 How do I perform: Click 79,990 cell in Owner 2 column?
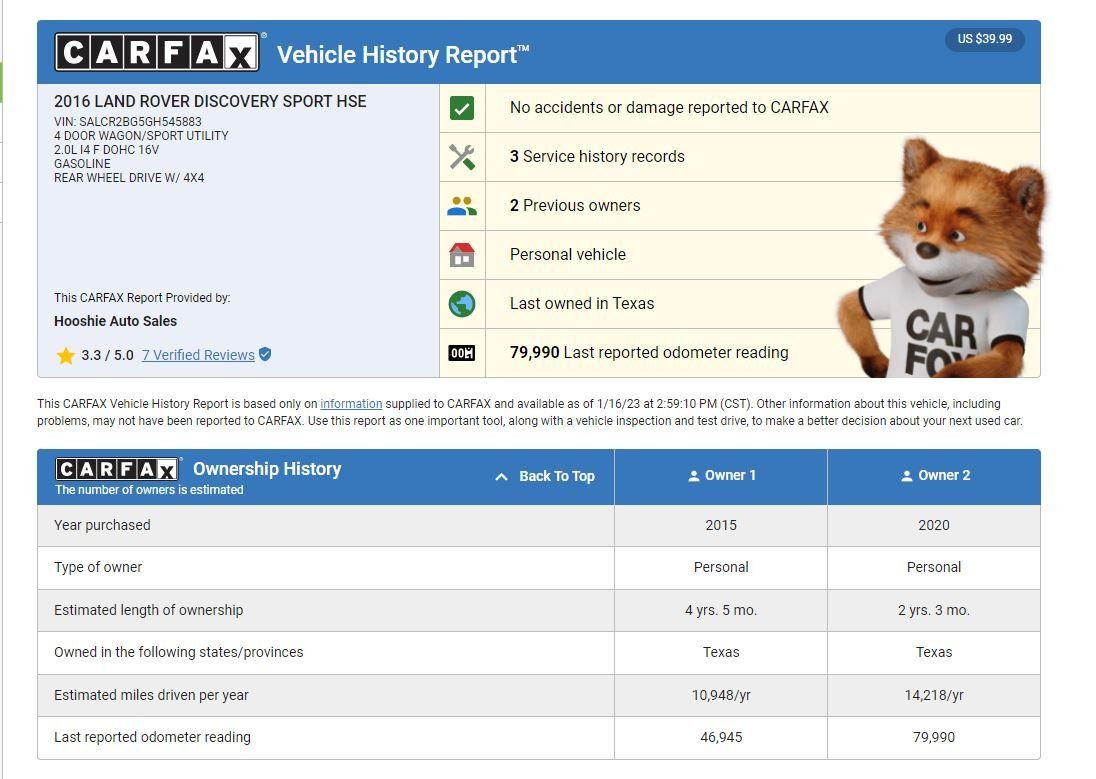click(934, 737)
